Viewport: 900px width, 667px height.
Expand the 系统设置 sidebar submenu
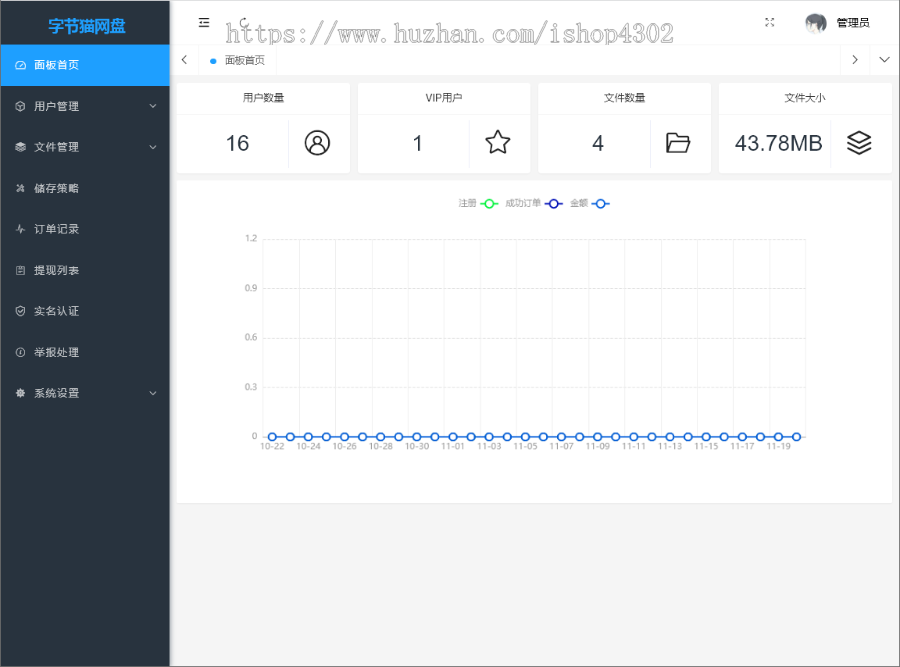[x=85, y=393]
